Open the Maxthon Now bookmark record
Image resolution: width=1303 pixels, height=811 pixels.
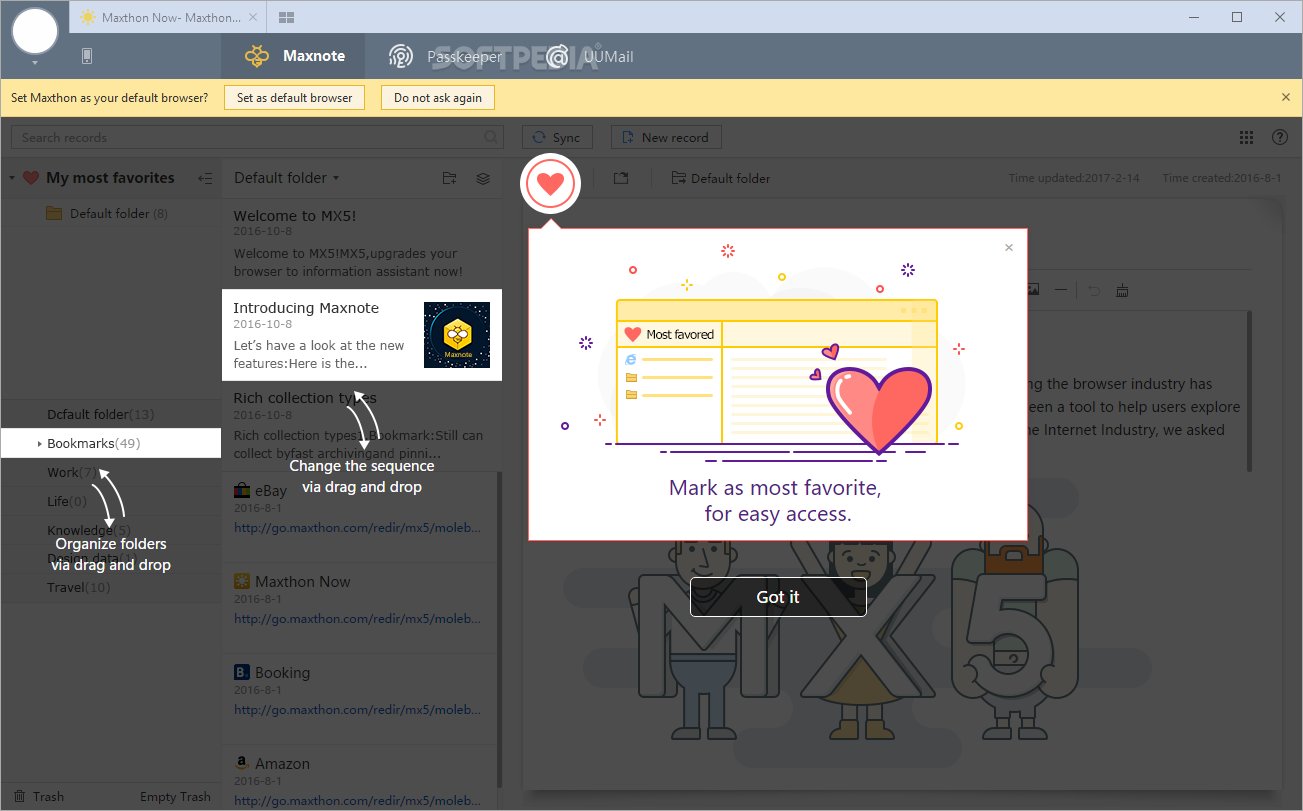361,608
